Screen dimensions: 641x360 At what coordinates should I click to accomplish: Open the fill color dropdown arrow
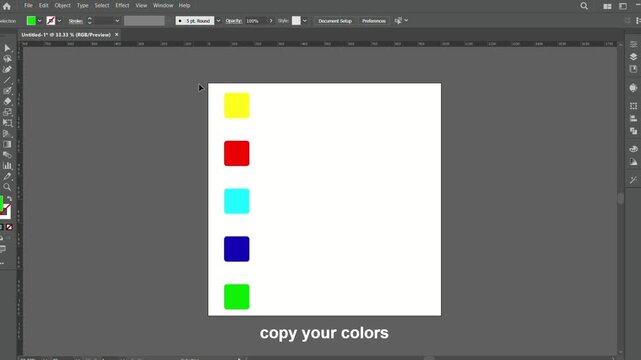point(40,21)
